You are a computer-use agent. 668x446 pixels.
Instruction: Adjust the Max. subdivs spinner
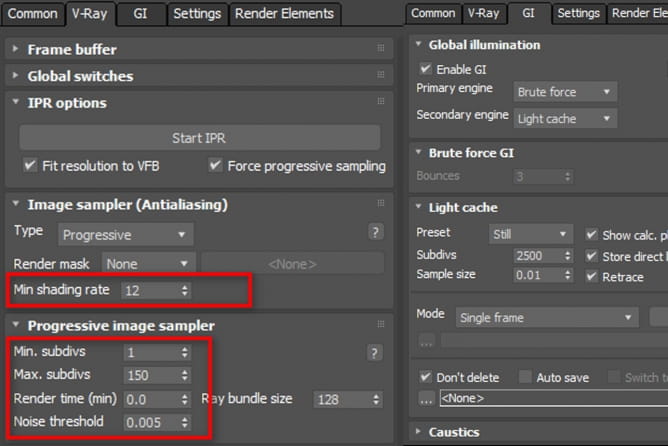click(184, 375)
